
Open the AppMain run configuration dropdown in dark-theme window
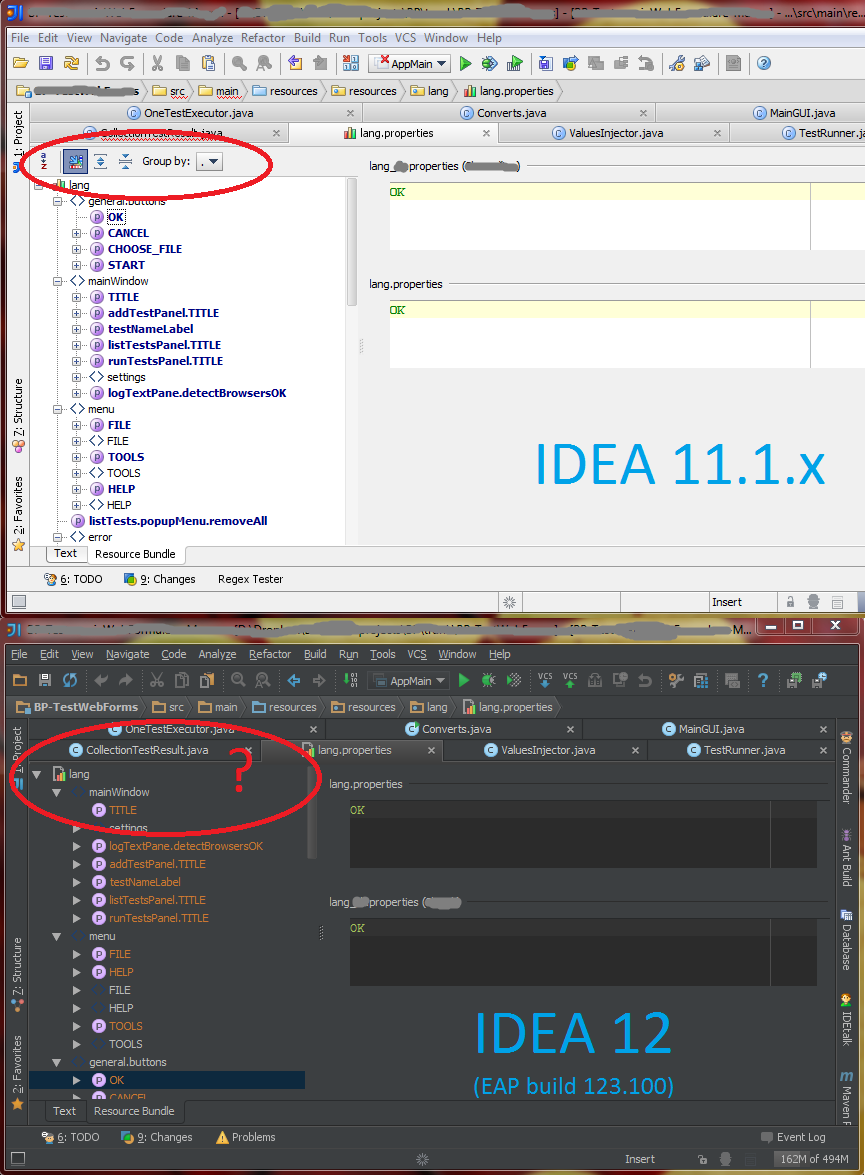pos(410,681)
